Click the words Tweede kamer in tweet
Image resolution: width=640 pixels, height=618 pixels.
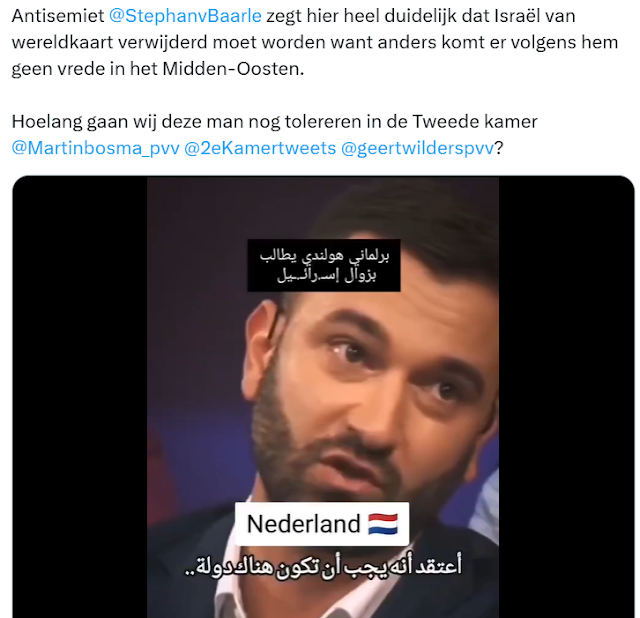475,122
